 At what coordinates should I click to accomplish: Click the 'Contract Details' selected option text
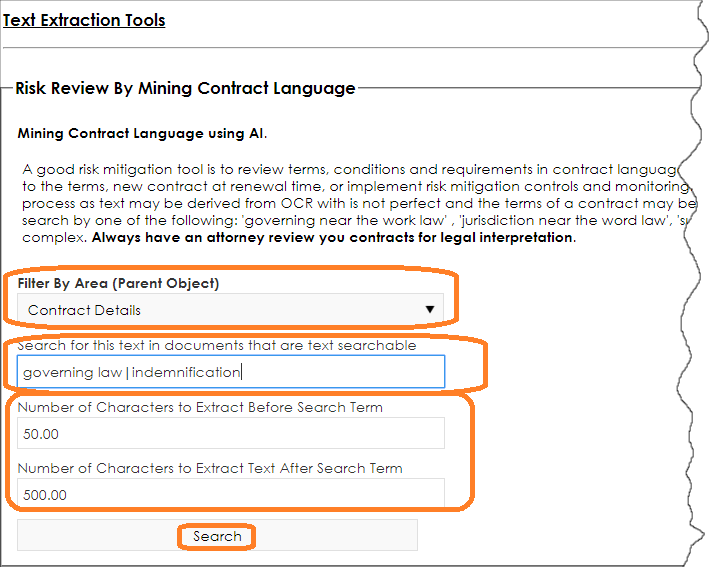pos(84,310)
